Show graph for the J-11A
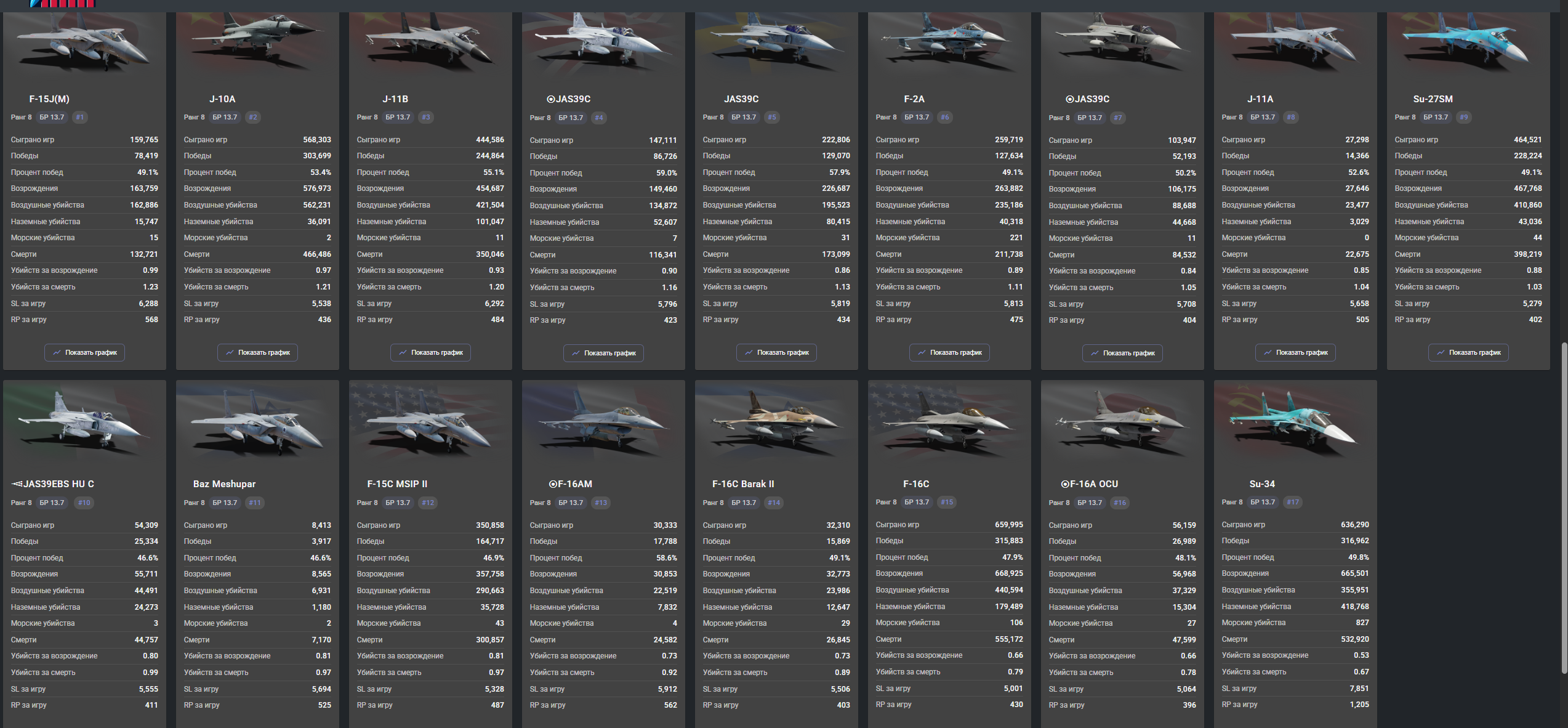Image resolution: width=1568 pixels, height=728 pixels. (x=1295, y=353)
